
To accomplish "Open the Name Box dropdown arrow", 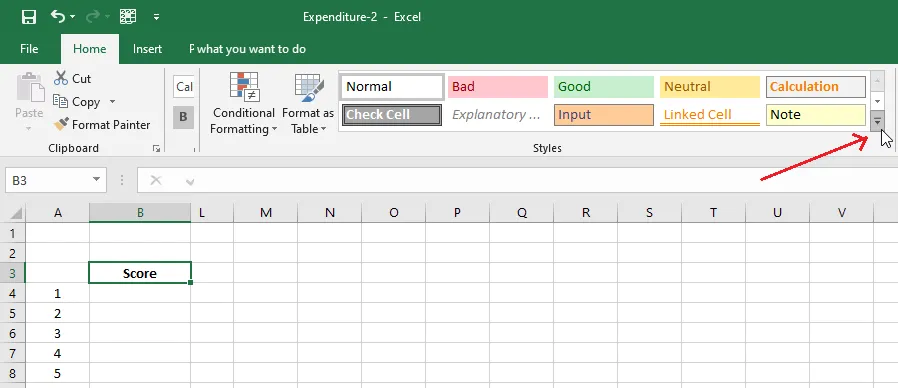I will (x=97, y=181).
